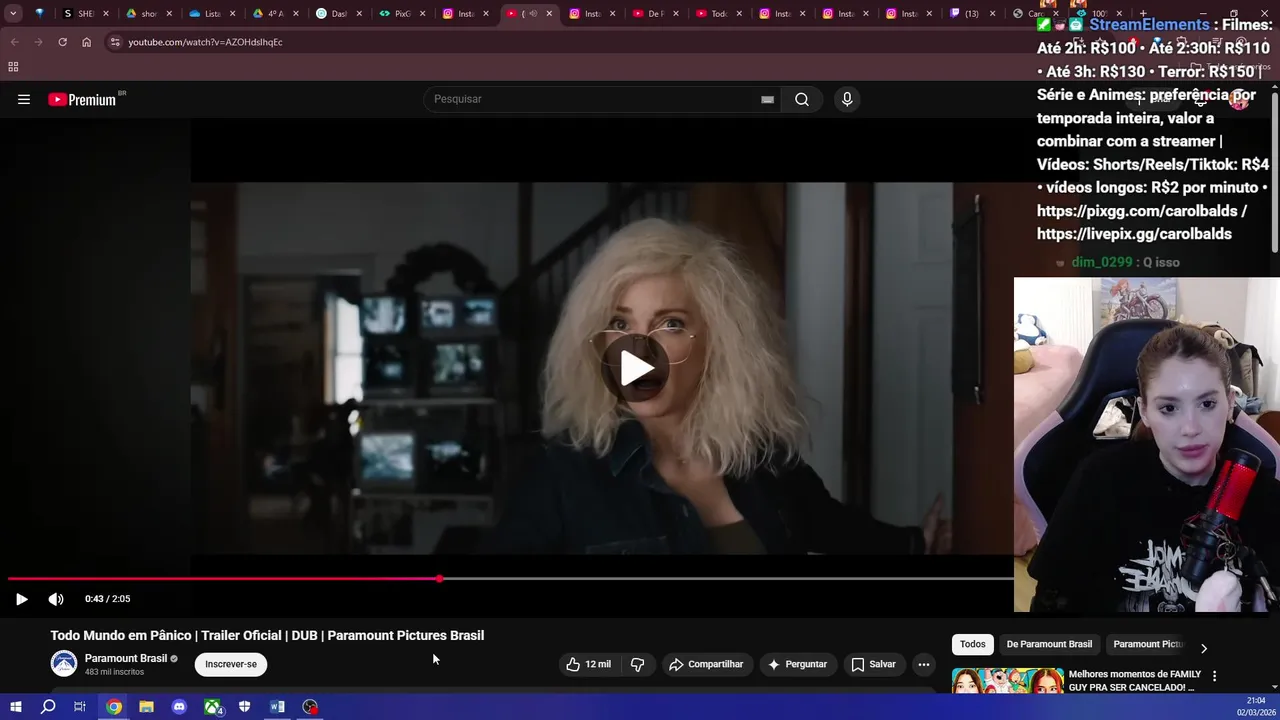Open the FAMILY GUY recommended video thumbnail
This screenshot has height=720, width=1280.
[1007, 681]
